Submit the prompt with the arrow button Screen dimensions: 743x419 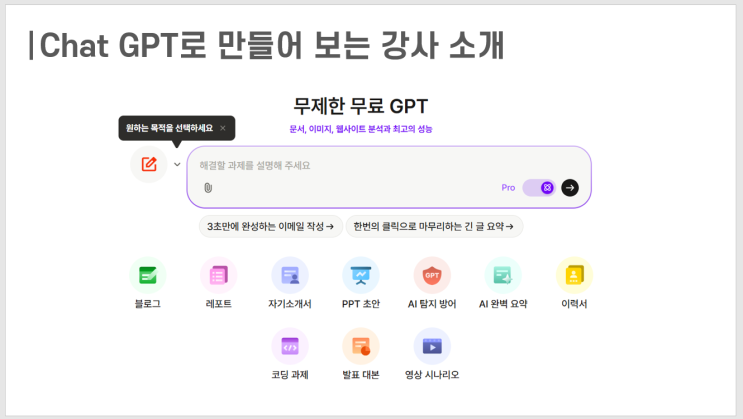click(570, 188)
